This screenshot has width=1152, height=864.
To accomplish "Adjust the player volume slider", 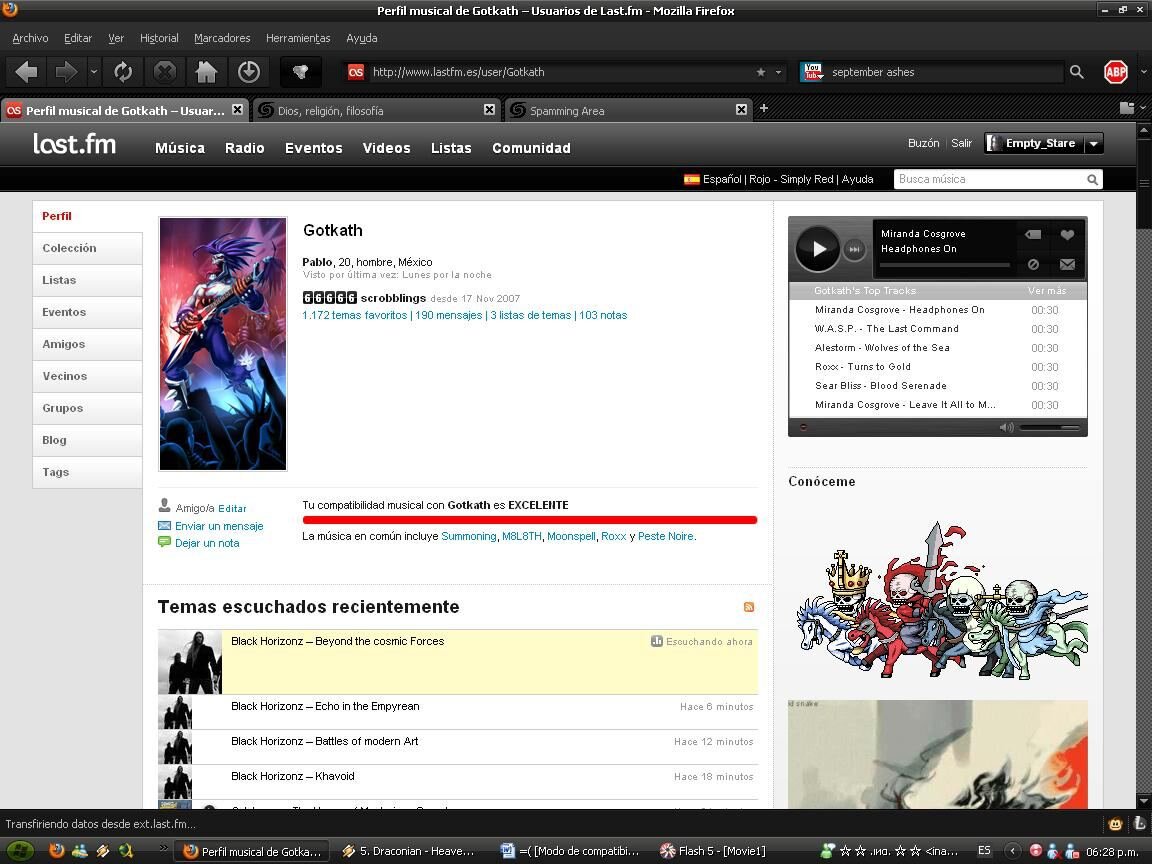I will tap(1049, 428).
